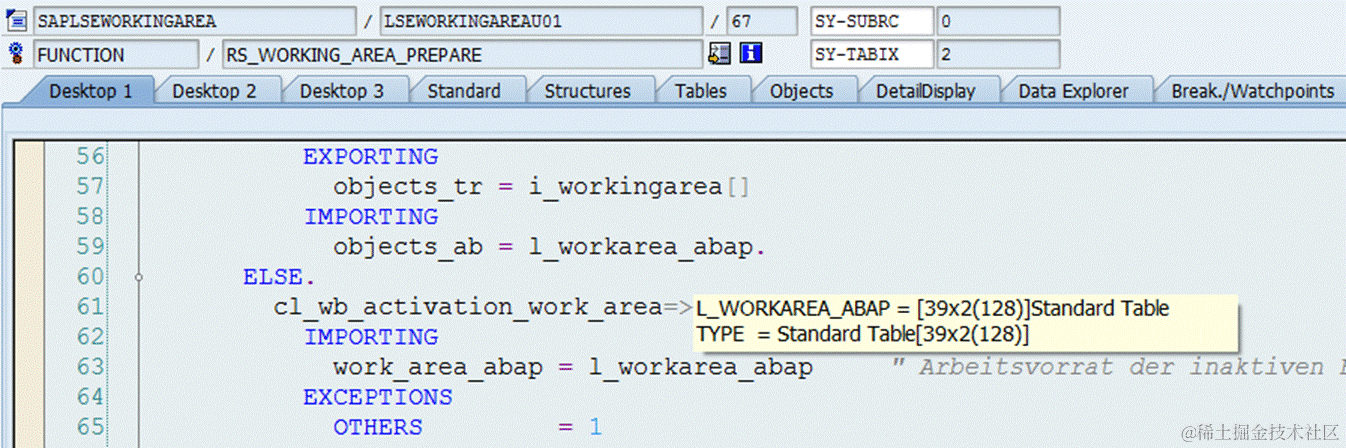The image size is (1346, 448).
Task: Click the ELSE. keyword on line 60
Action: click(279, 277)
